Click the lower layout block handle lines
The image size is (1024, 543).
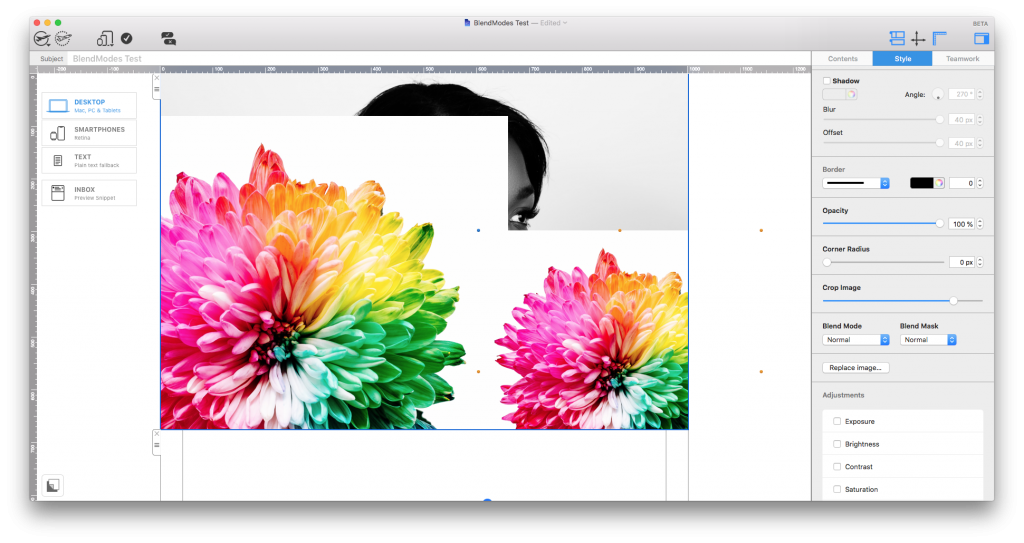pyautogui.click(x=157, y=446)
